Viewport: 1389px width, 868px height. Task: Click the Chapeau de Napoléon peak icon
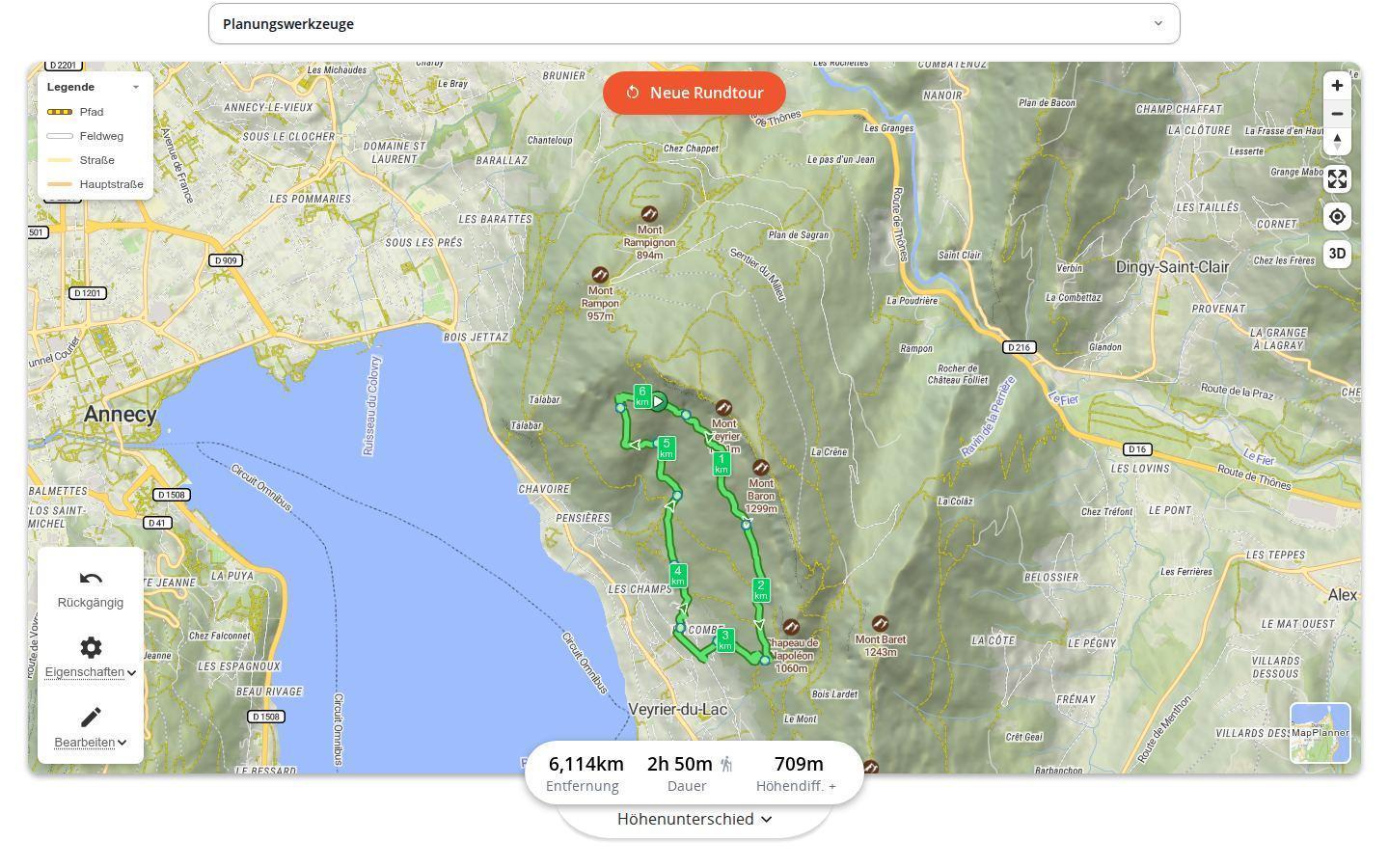click(x=791, y=627)
